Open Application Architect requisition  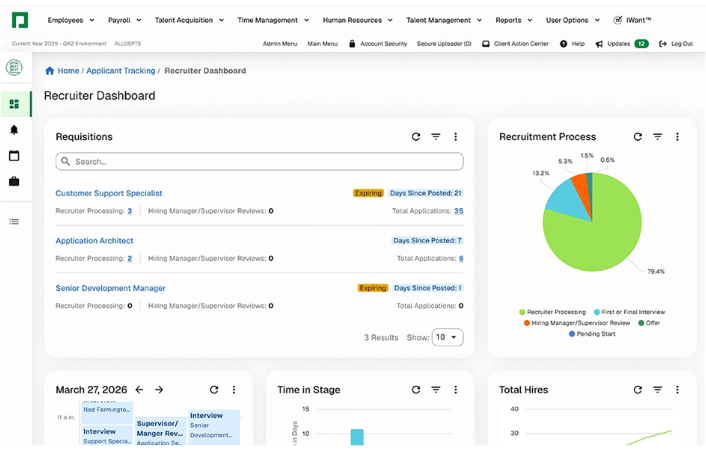coord(95,241)
